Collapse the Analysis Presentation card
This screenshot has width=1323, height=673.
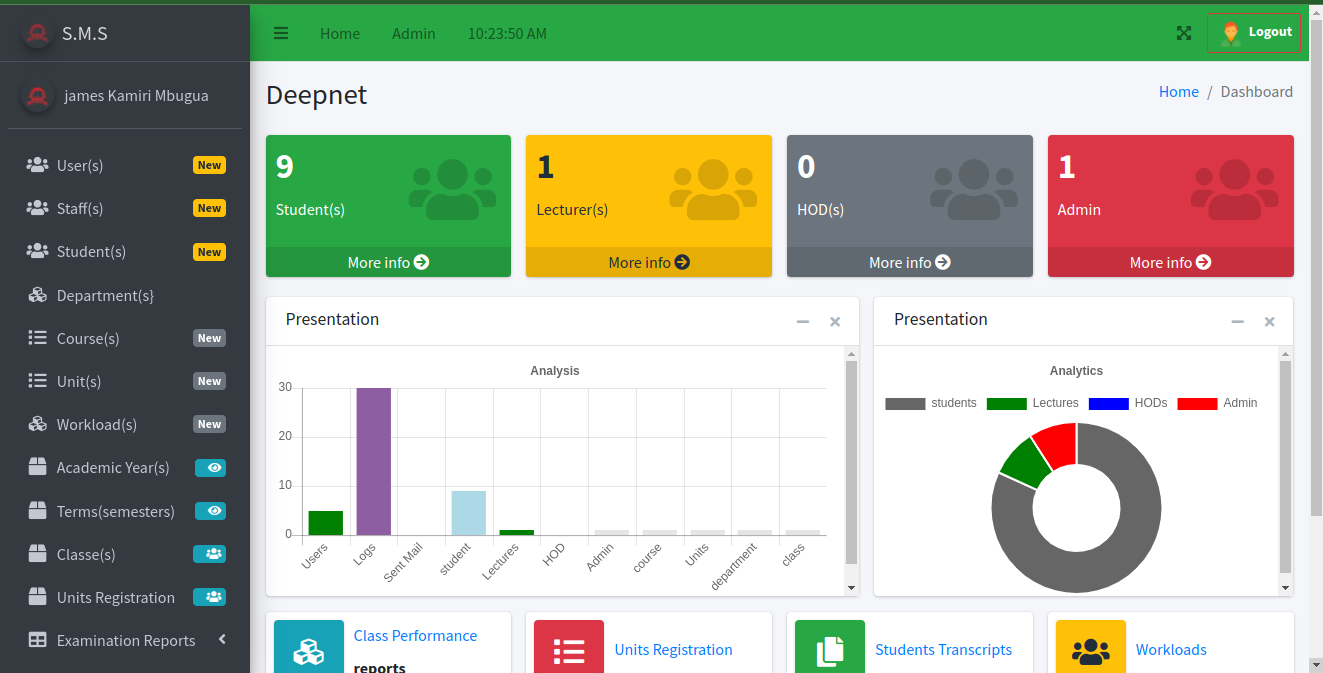click(x=802, y=321)
